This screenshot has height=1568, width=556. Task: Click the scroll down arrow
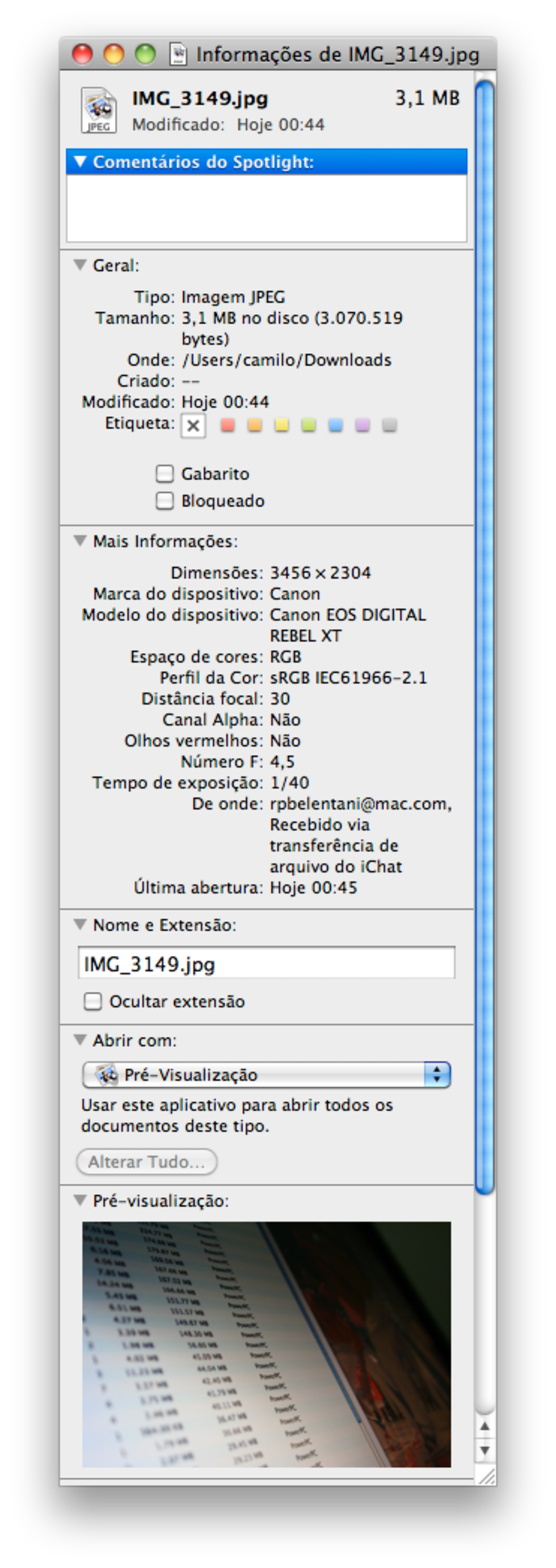(x=484, y=1451)
